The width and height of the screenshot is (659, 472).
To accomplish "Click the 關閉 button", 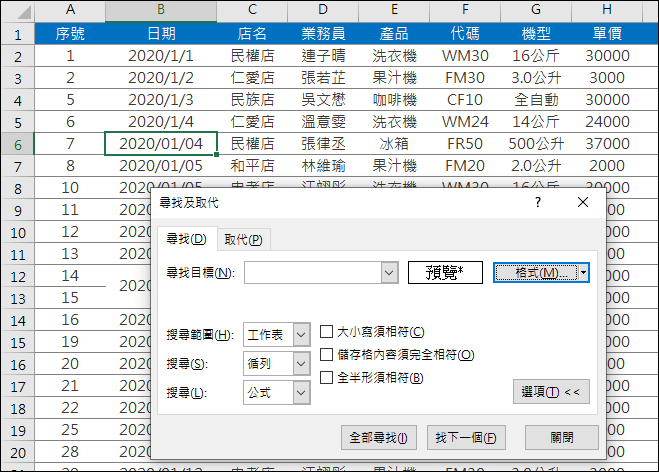I will (561, 438).
